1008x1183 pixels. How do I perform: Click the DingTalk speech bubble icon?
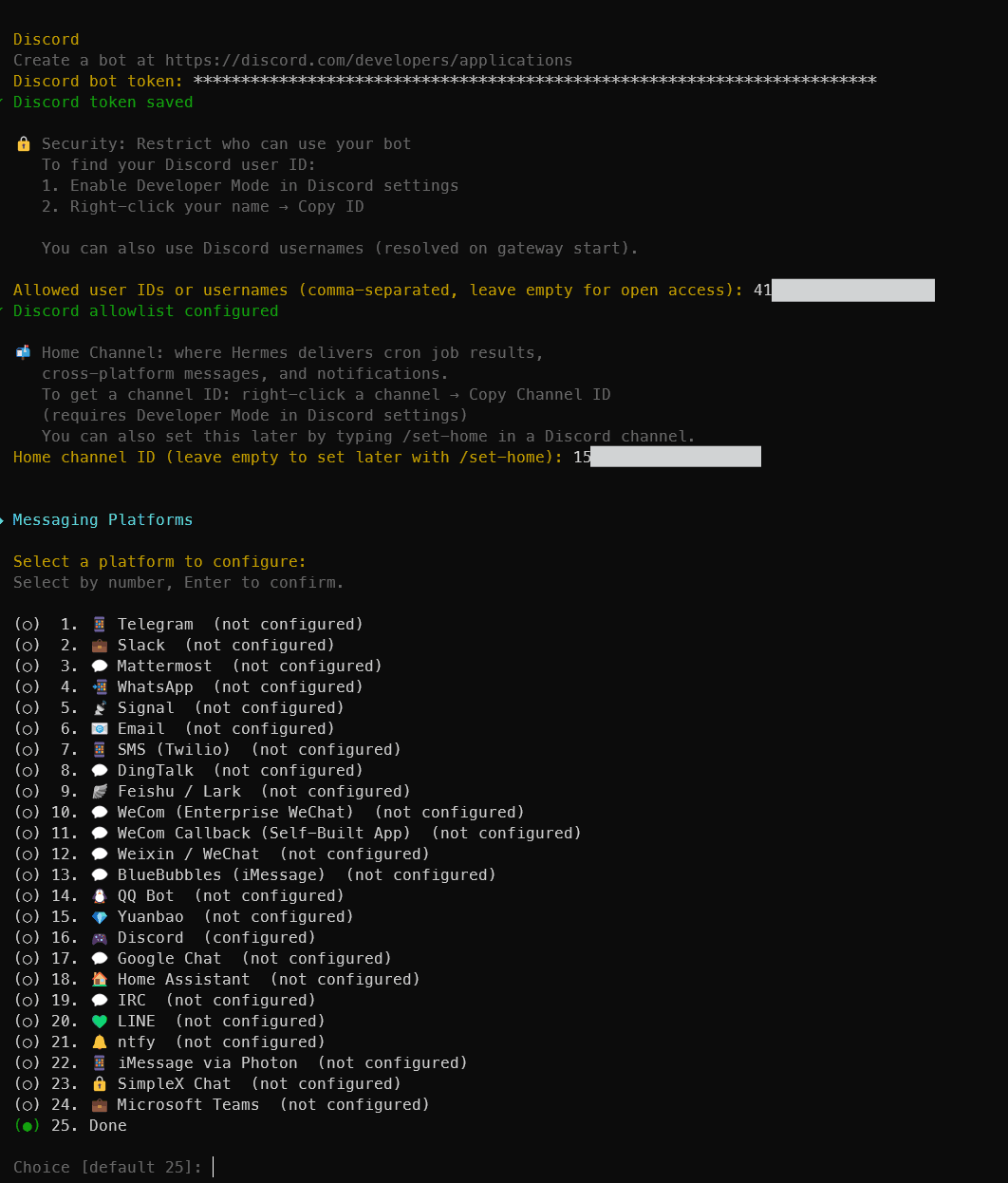pyautogui.click(x=99, y=771)
